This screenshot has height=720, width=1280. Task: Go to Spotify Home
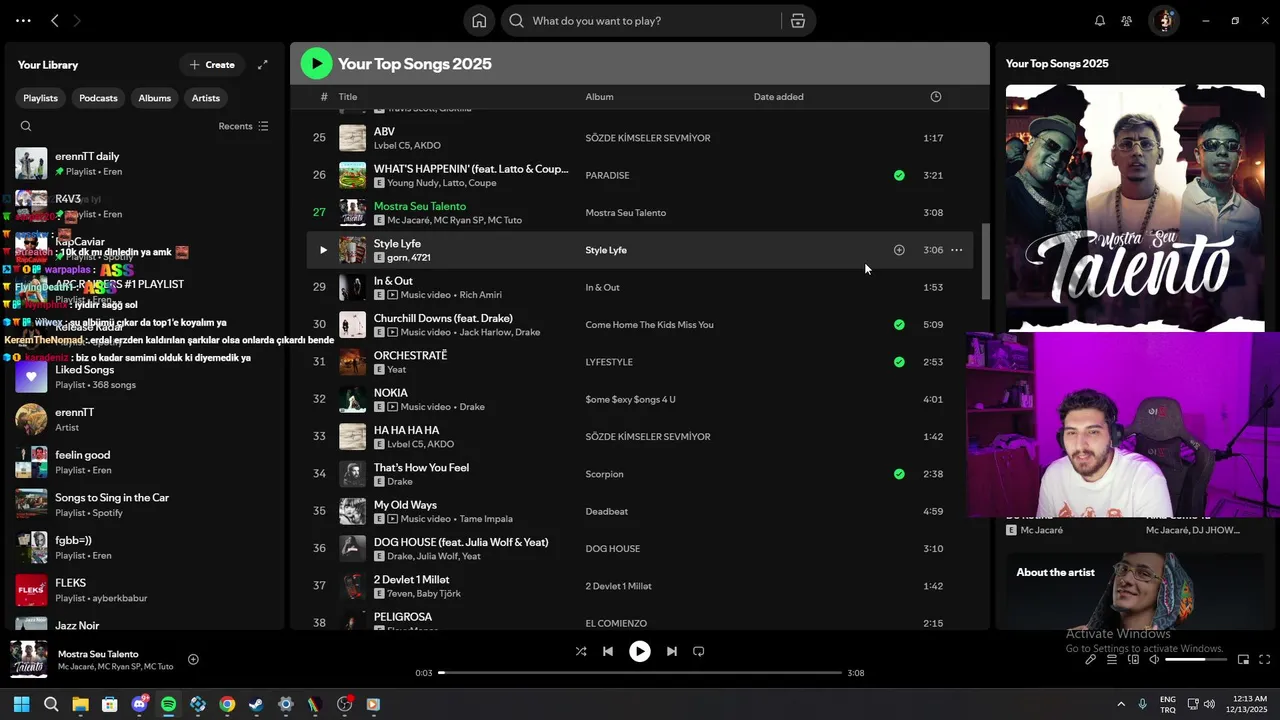coord(479,21)
